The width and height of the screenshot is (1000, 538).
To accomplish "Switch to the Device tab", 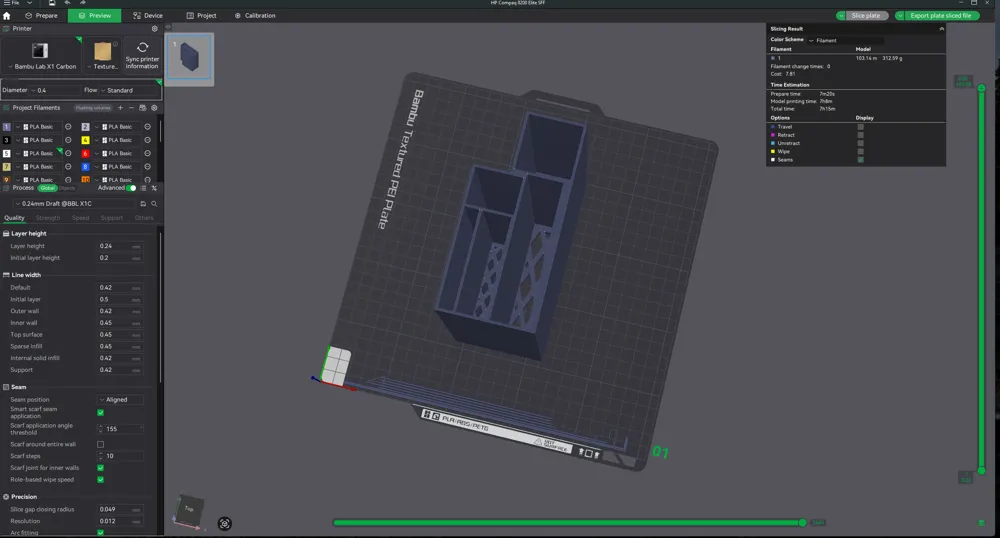I will tap(147, 15).
